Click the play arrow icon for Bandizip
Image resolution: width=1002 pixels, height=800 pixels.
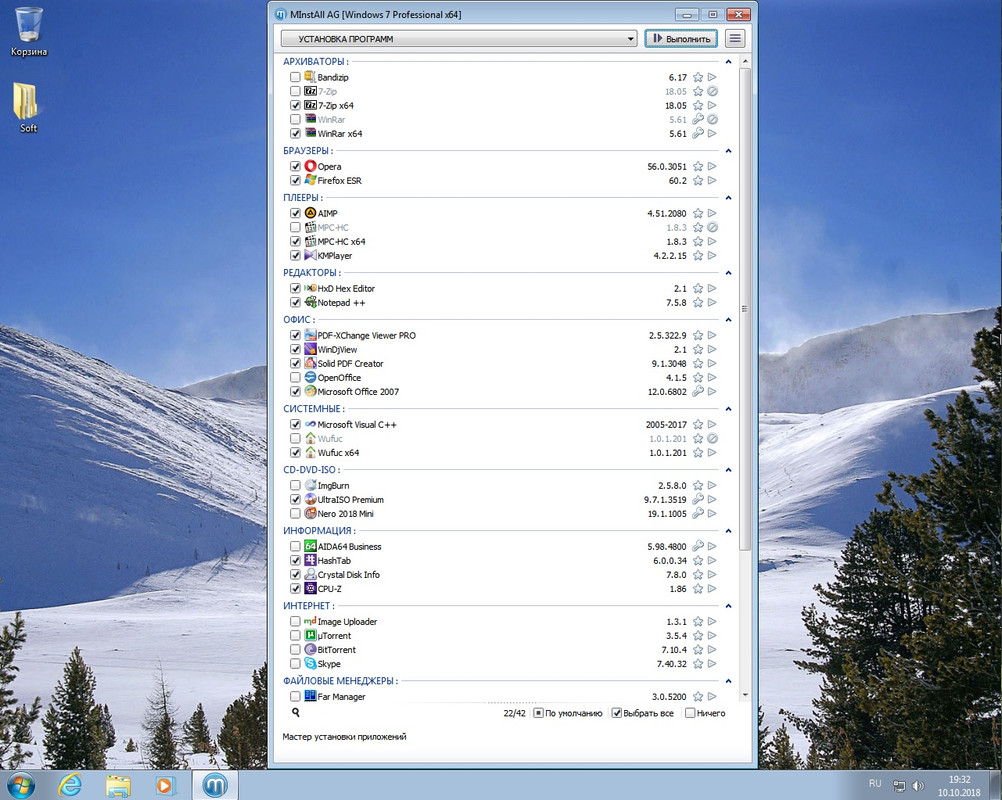tap(712, 77)
